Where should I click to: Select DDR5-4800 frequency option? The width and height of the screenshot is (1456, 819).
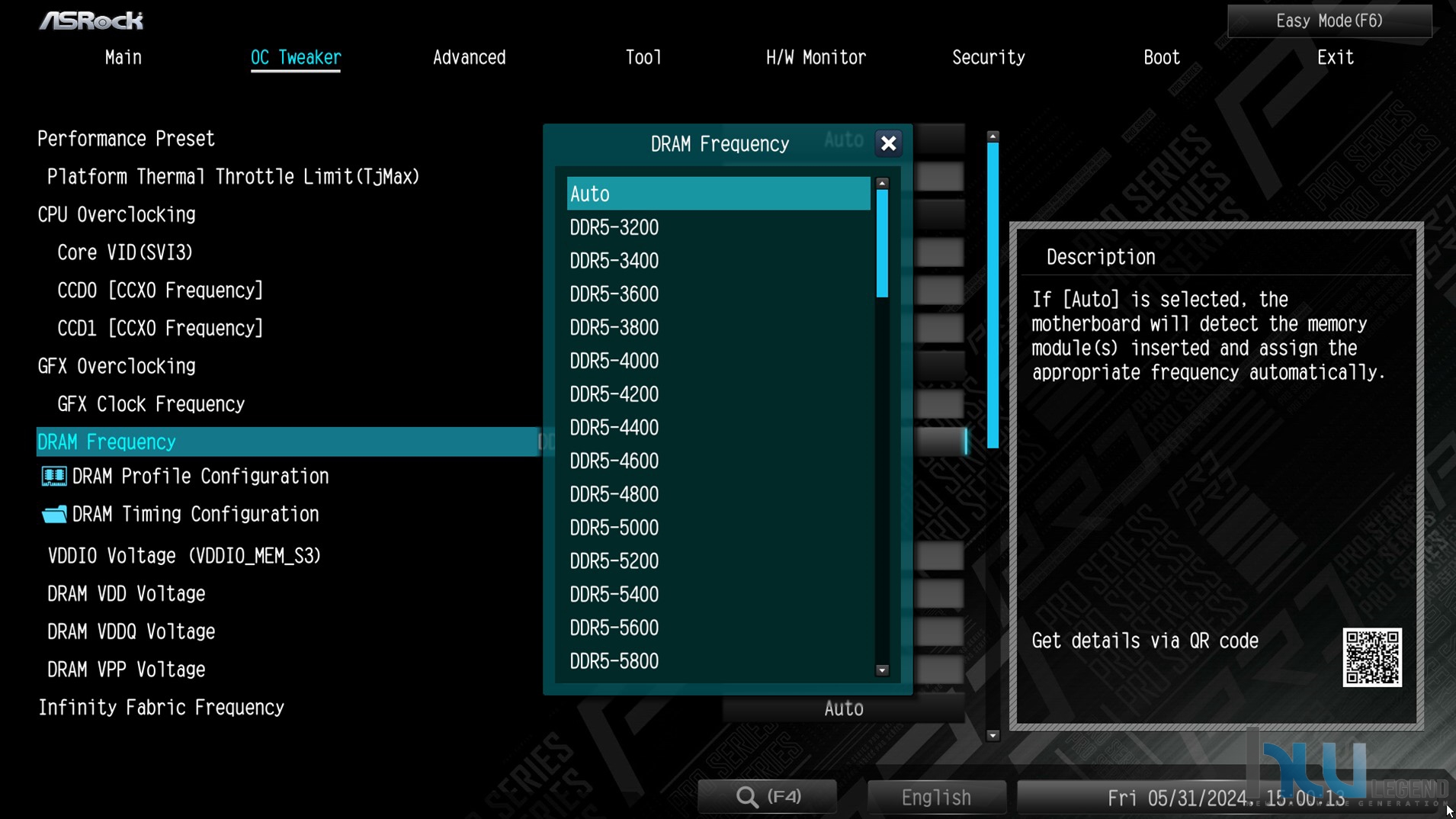tap(718, 495)
